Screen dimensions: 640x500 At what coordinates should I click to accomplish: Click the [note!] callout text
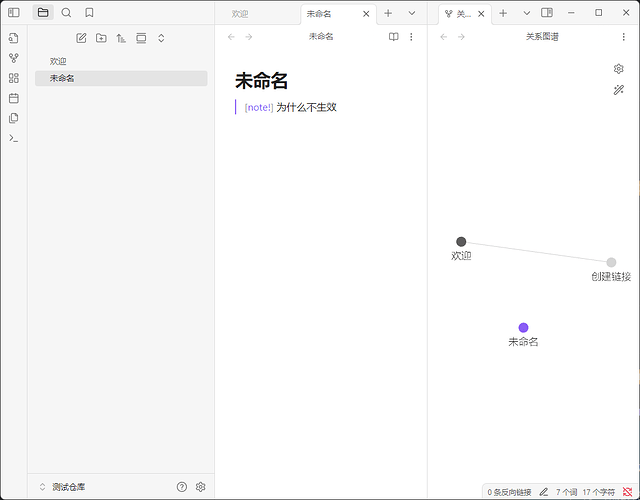point(259,107)
